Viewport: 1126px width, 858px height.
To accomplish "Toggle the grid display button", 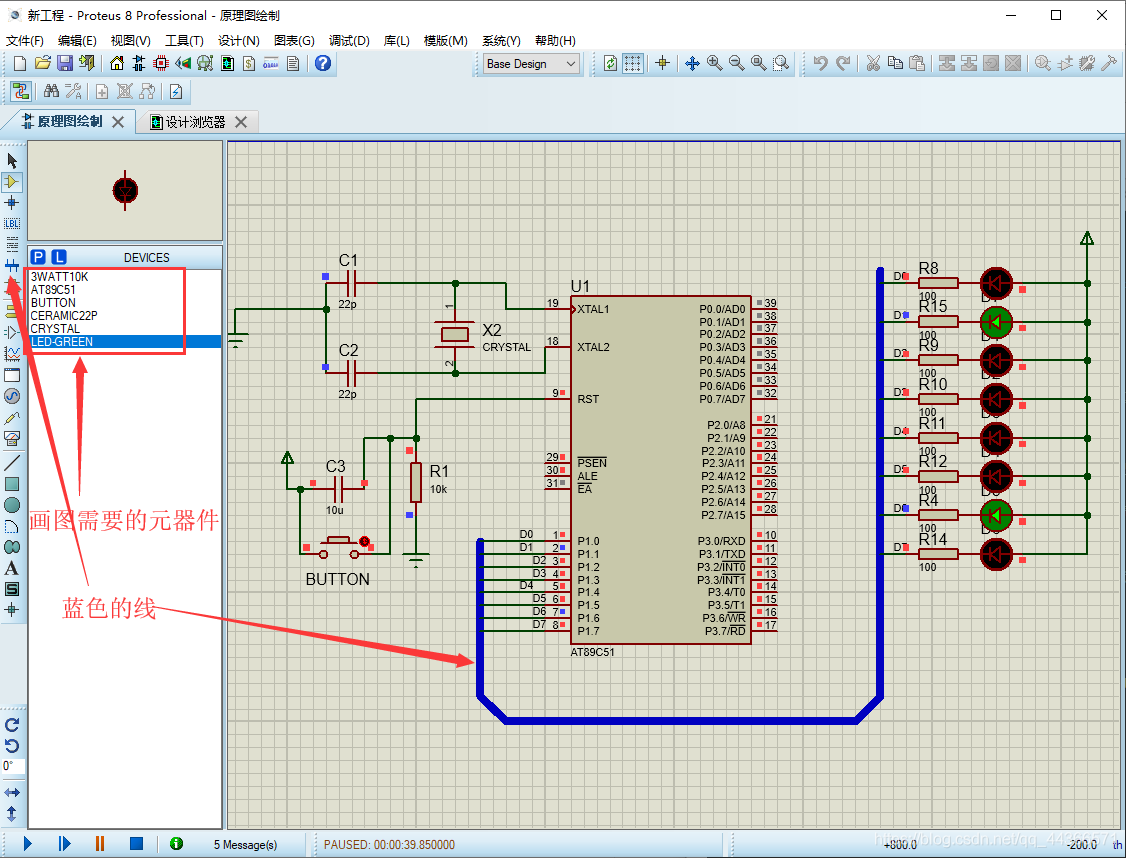I will 633,63.
